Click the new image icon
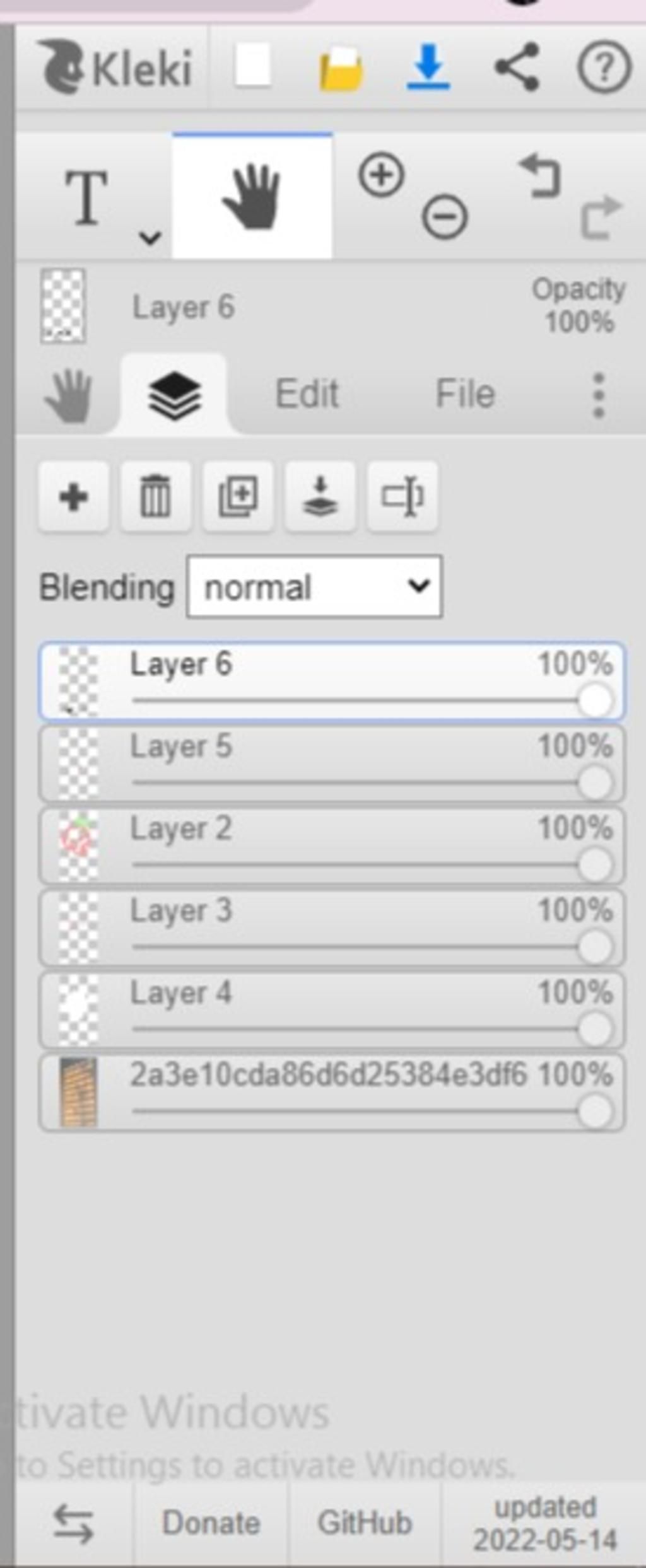Screen dimensions: 646x1568 tap(252, 66)
